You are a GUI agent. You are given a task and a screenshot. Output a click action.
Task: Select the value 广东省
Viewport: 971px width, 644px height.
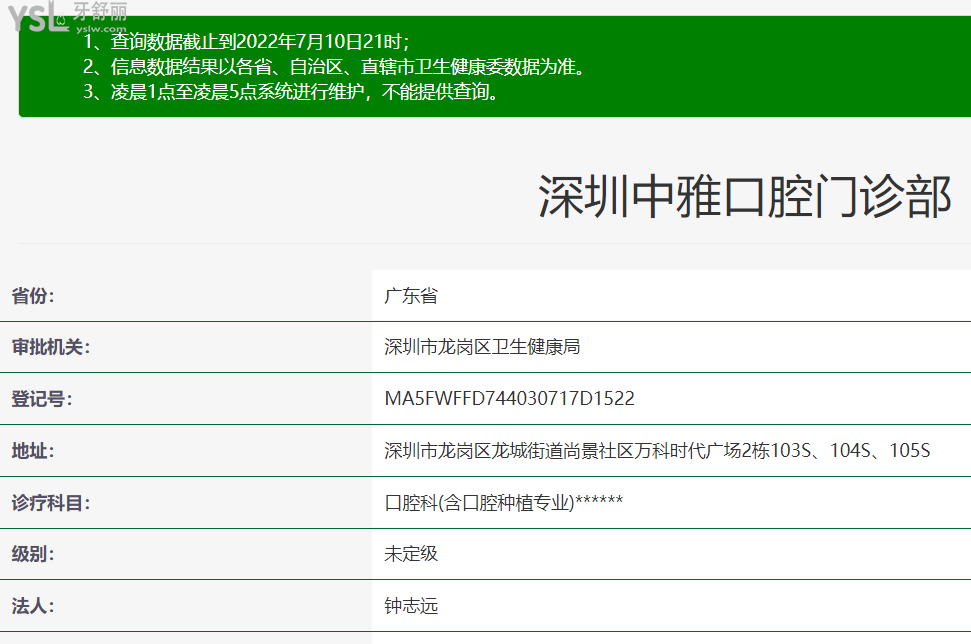click(411, 296)
